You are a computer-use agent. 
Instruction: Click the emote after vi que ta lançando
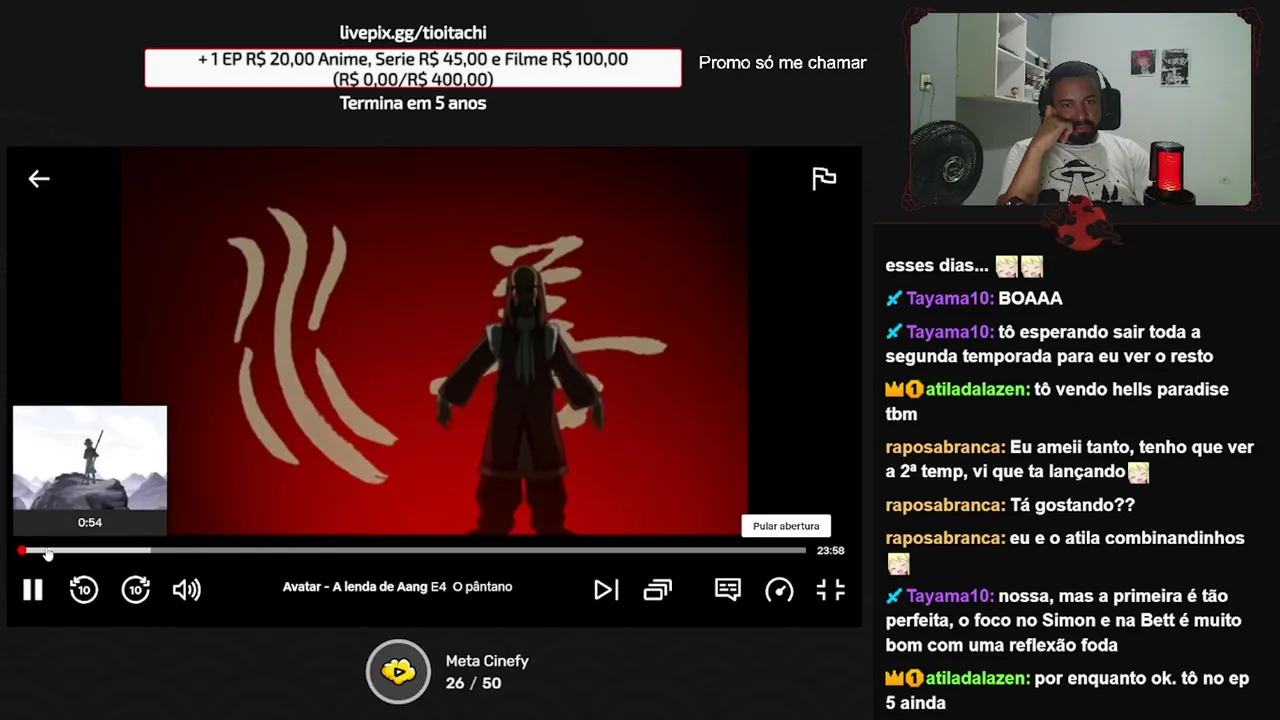[x=1138, y=472]
